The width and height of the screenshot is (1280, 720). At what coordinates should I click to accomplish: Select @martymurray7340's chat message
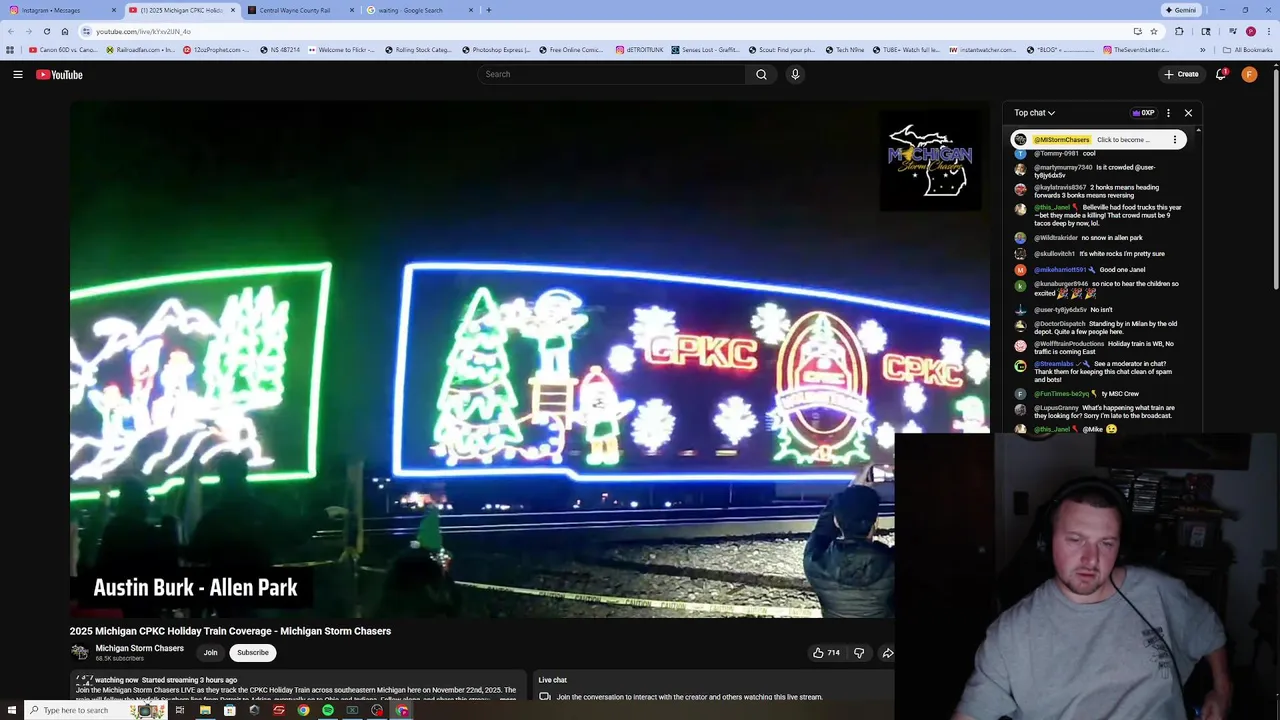tap(1094, 171)
